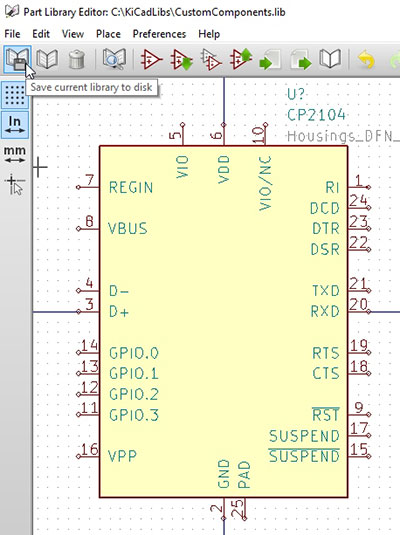Image resolution: width=400 pixels, height=535 pixels.
Task: Switch units to inches
Action: click(x=15, y=125)
